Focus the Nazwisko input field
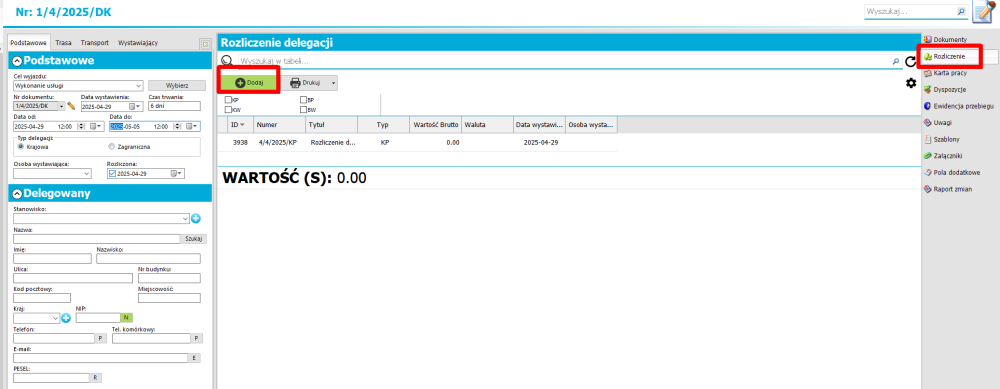This screenshot has height=389, width=1000. (x=148, y=258)
